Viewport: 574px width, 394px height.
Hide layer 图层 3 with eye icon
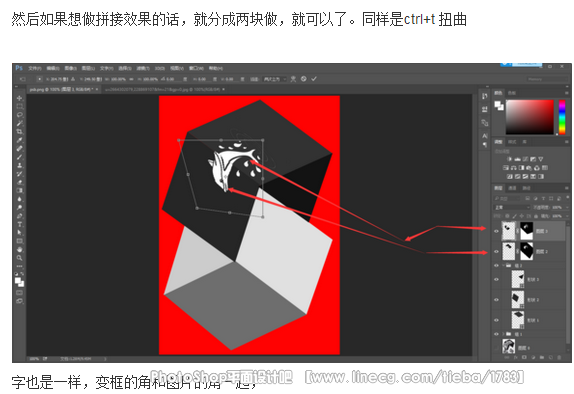coord(496,231)
